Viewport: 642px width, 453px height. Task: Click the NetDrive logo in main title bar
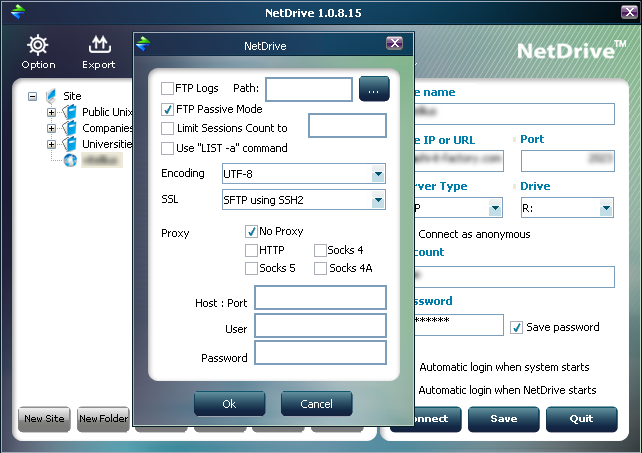(18, 11)
